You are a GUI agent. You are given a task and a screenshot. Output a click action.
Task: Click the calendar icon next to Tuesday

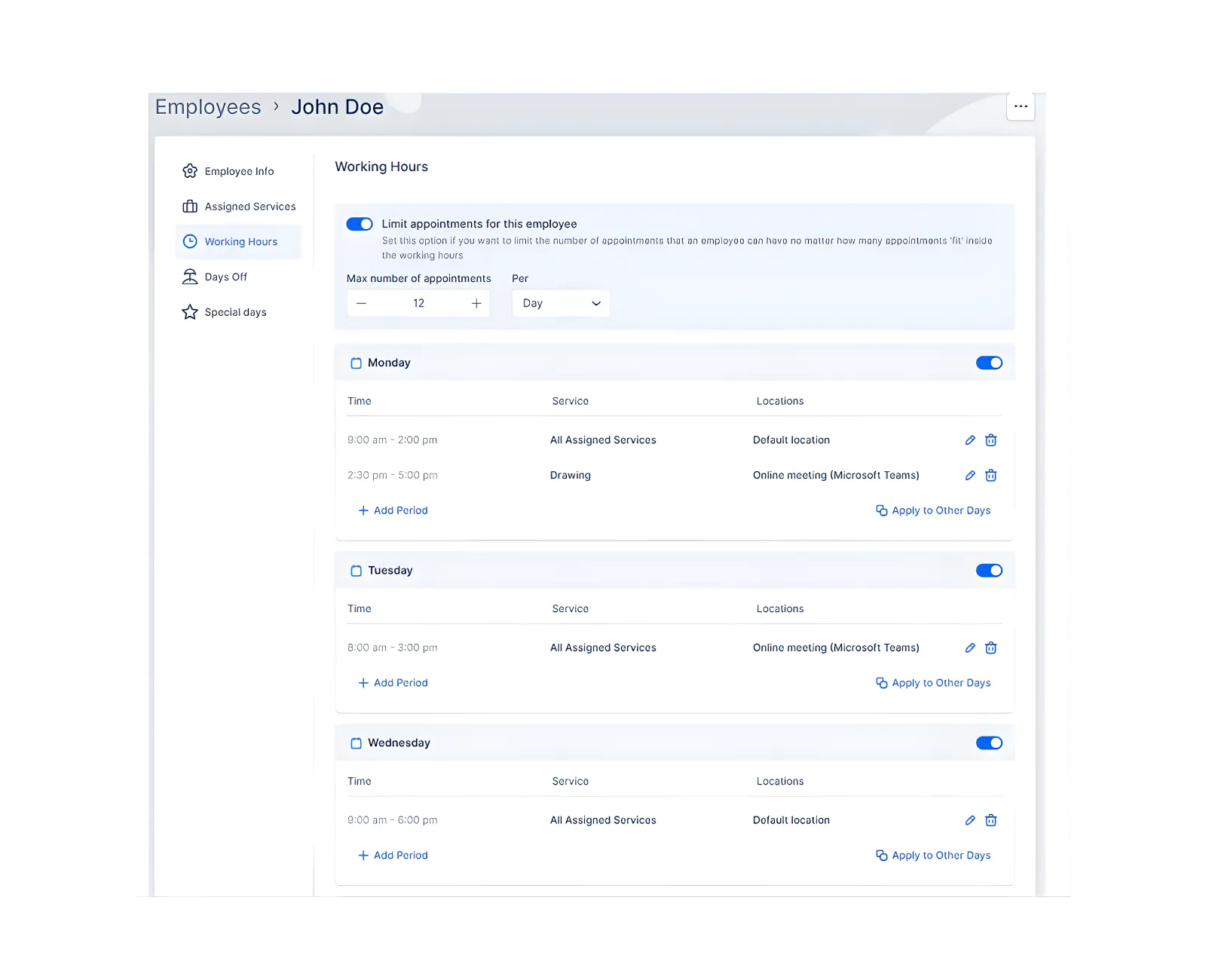(356, 571)
